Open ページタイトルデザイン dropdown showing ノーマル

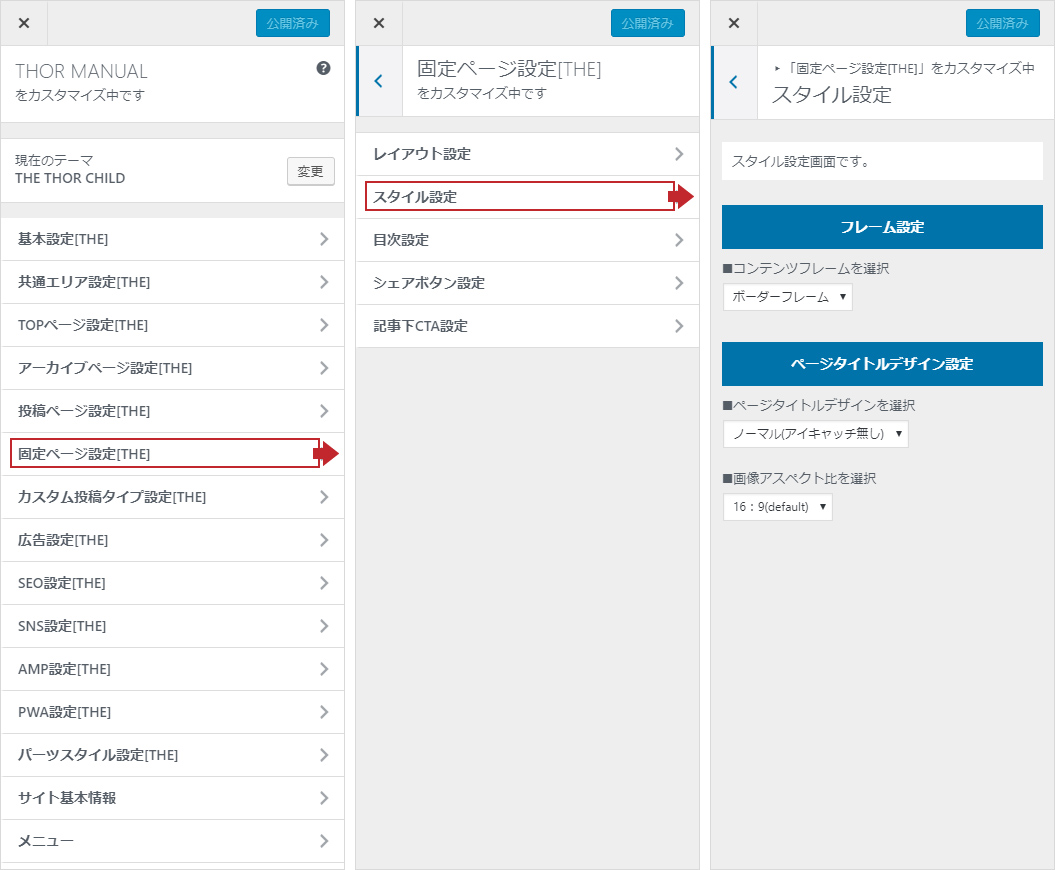pyautogui.click(x=815, y=434)
